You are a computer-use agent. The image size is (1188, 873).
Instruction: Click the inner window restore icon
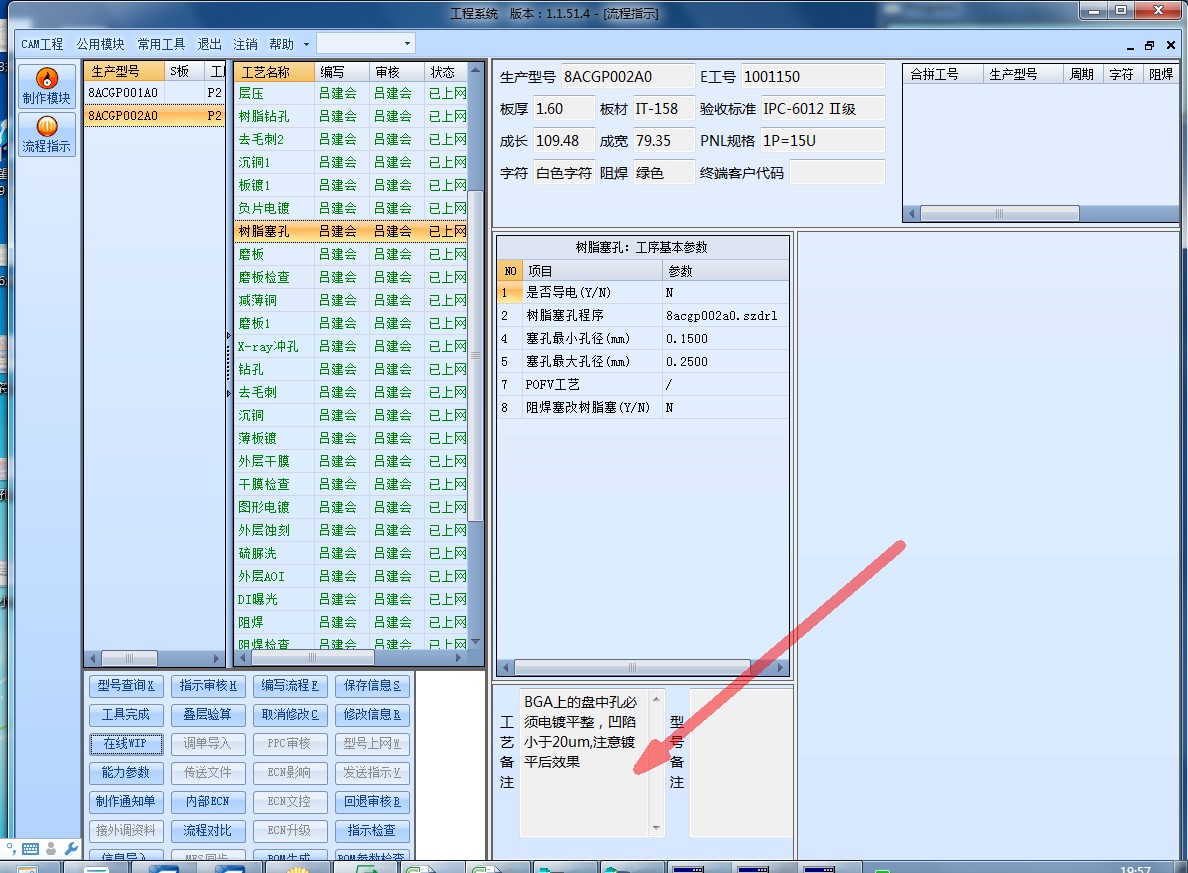[1149, 45]
